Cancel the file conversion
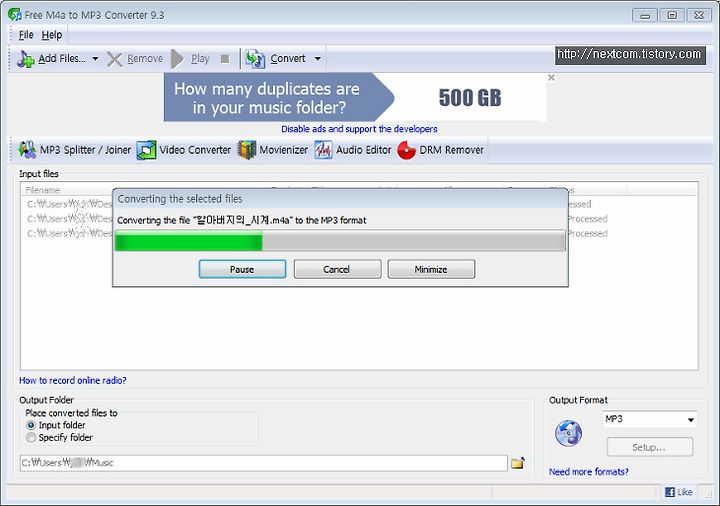This screenshot has width=720, height=506. click(x=338, y=269)
